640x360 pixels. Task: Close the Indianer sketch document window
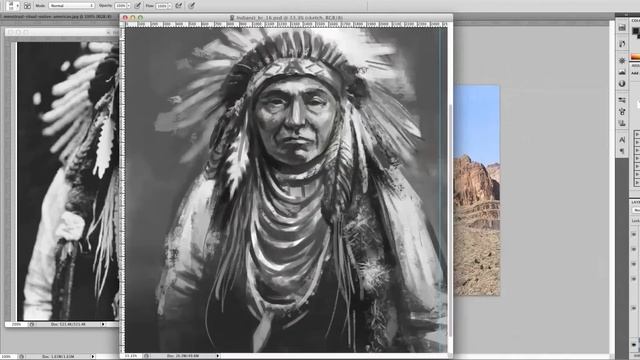pyautogui.click(x=125, y=18)
